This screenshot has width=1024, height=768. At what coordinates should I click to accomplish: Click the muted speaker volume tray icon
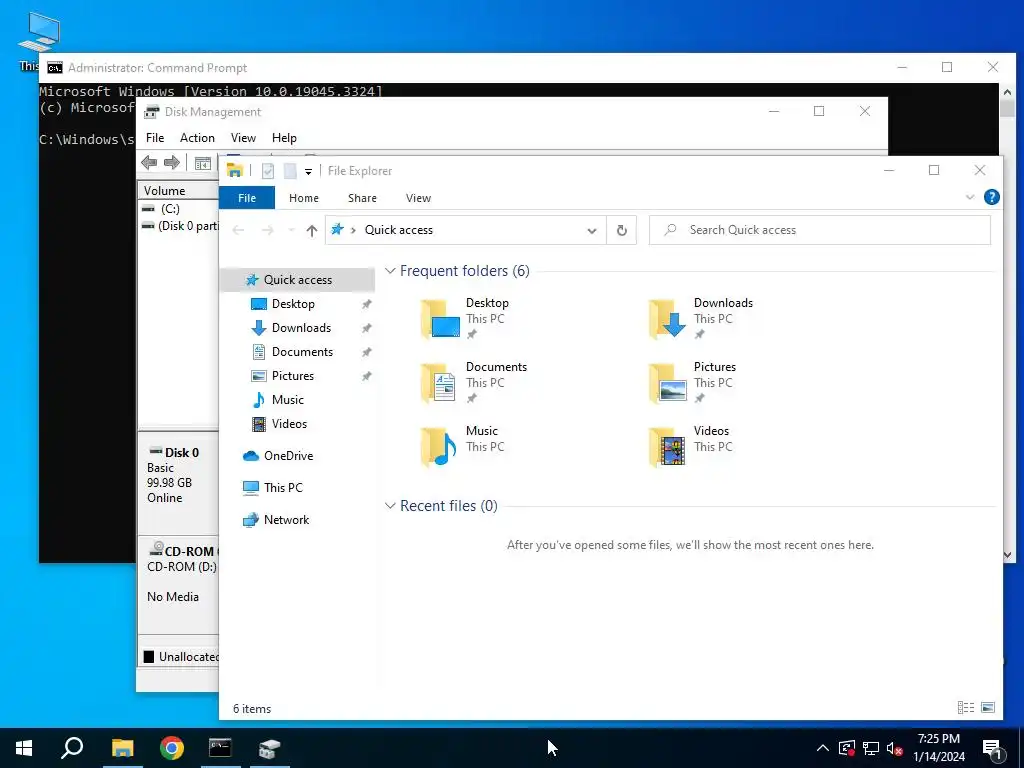click(x=894, y=748)
